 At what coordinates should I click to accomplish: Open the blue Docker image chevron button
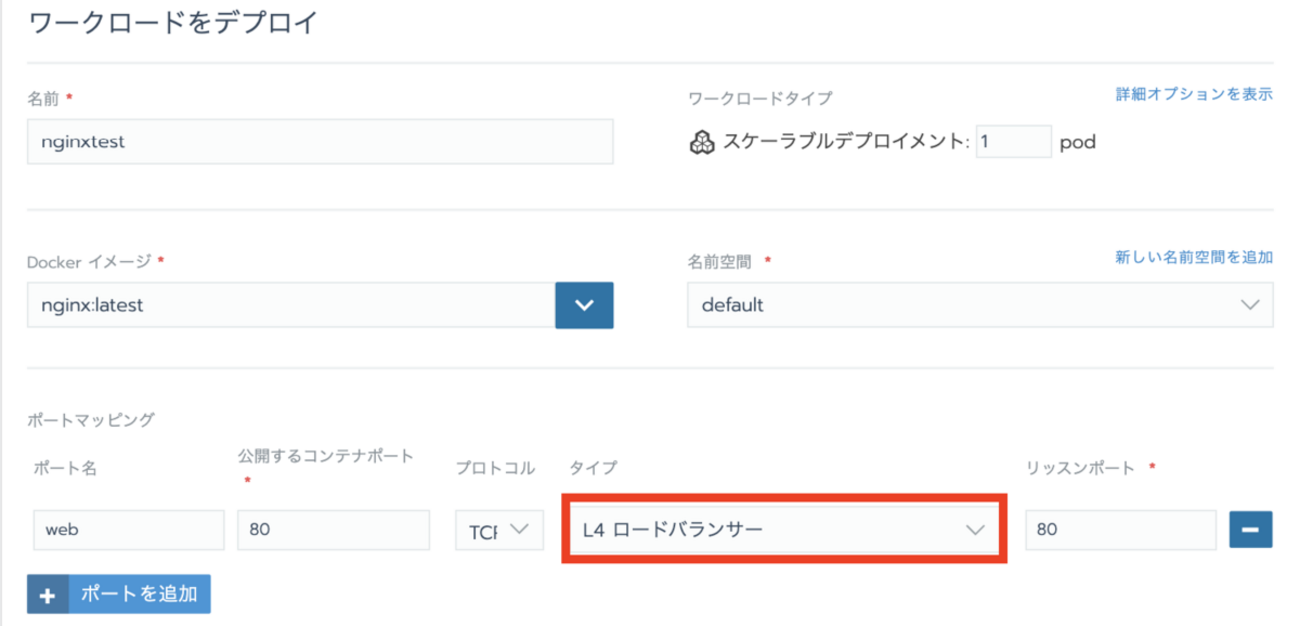pos(584,306)
